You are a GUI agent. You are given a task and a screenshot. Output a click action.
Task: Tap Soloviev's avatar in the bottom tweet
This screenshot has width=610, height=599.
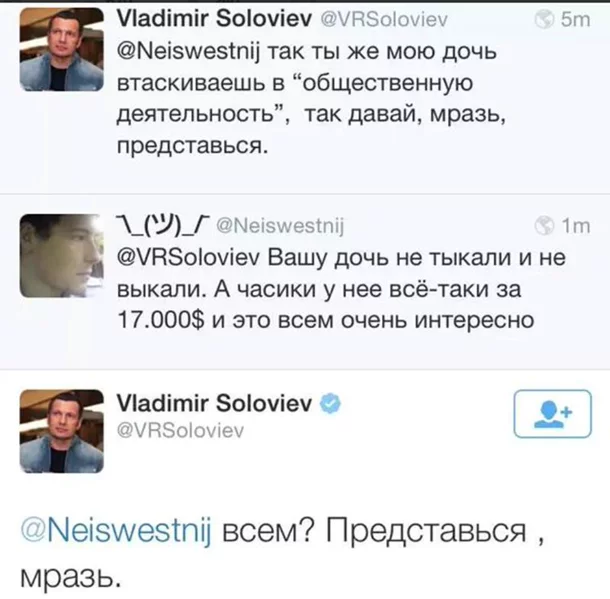(x=58, y=431)
